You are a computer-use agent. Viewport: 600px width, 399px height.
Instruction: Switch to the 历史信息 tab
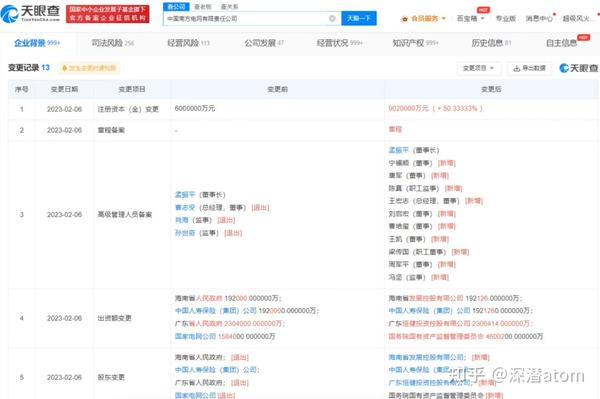coord(491,43)
